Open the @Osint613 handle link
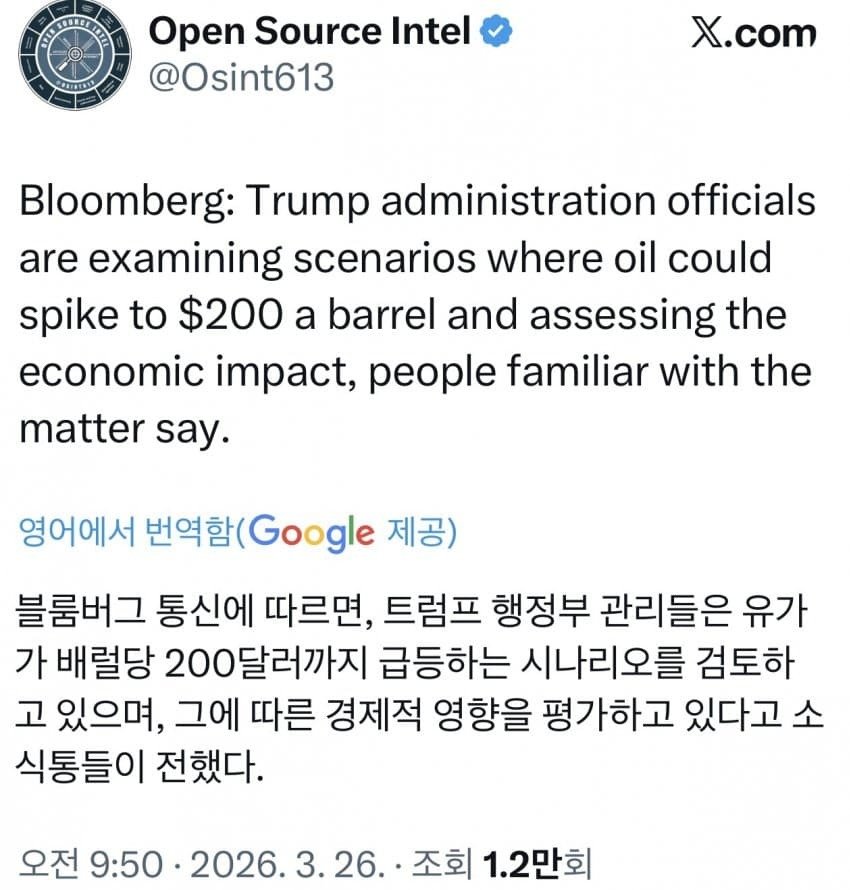 click(241, 77)
